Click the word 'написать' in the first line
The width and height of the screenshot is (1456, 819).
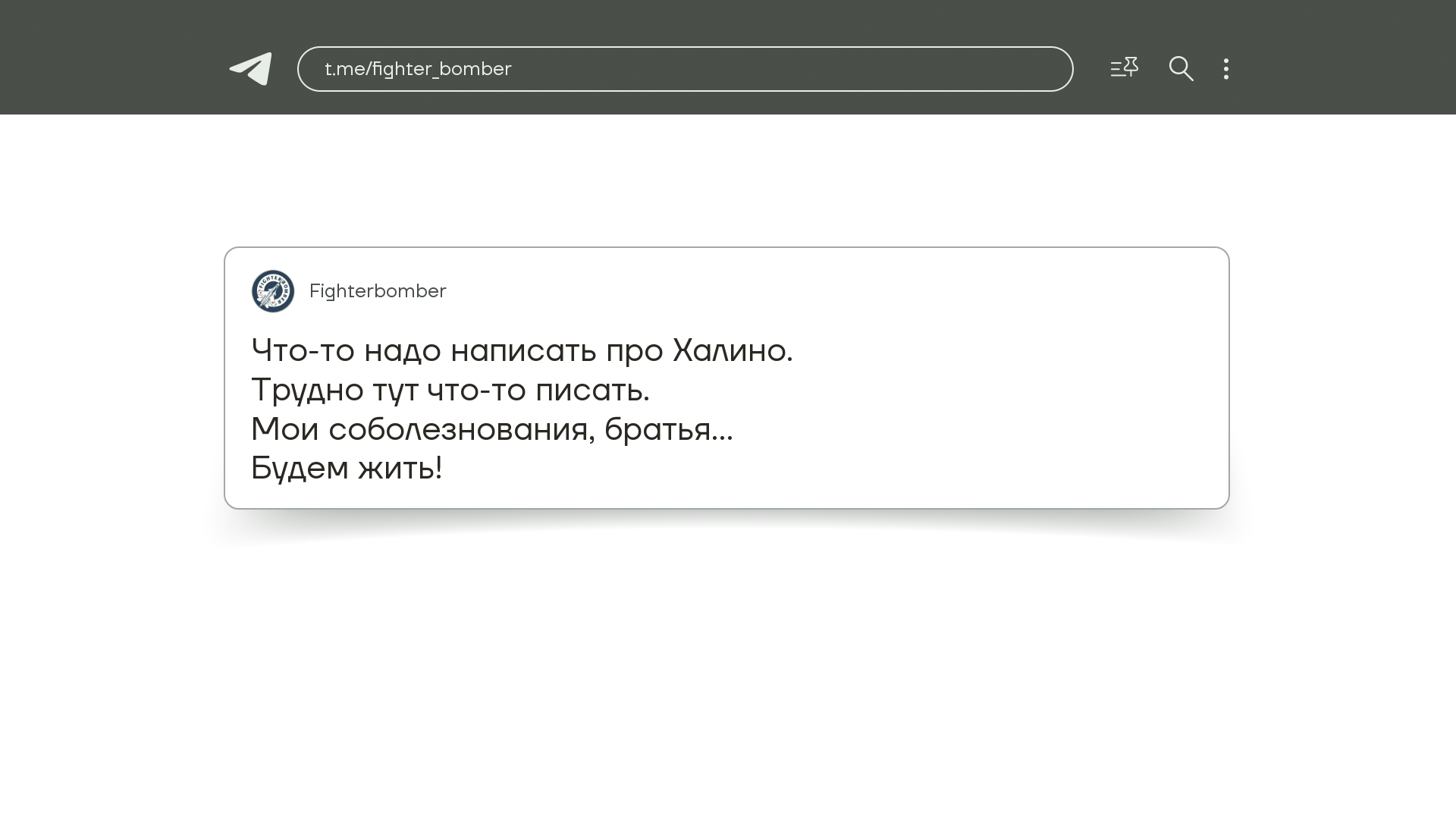(523, 351)
